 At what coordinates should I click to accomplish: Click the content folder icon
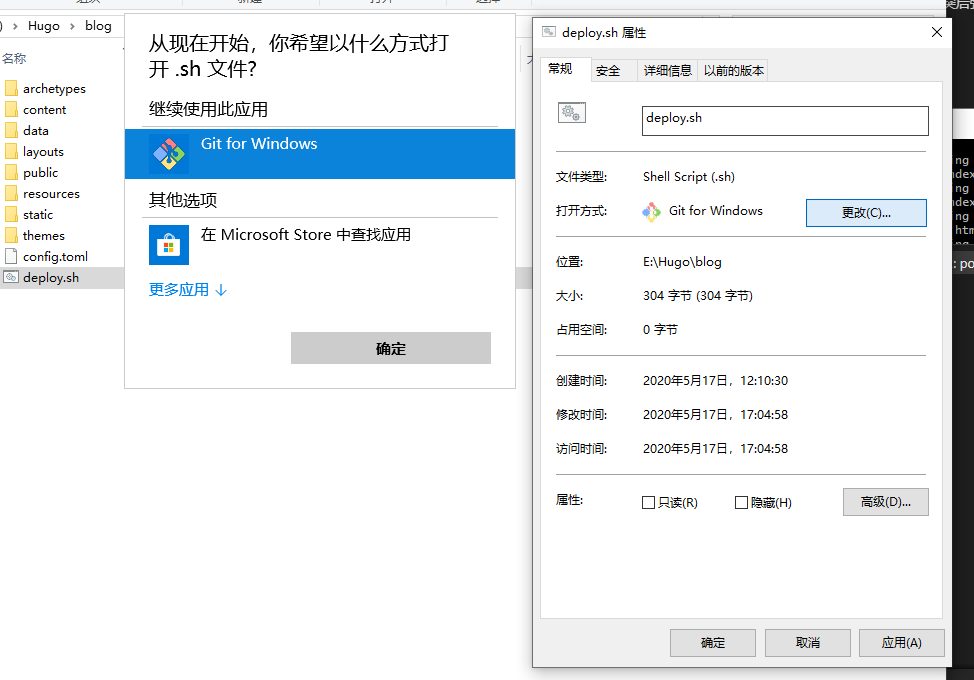tap(11, 109)
